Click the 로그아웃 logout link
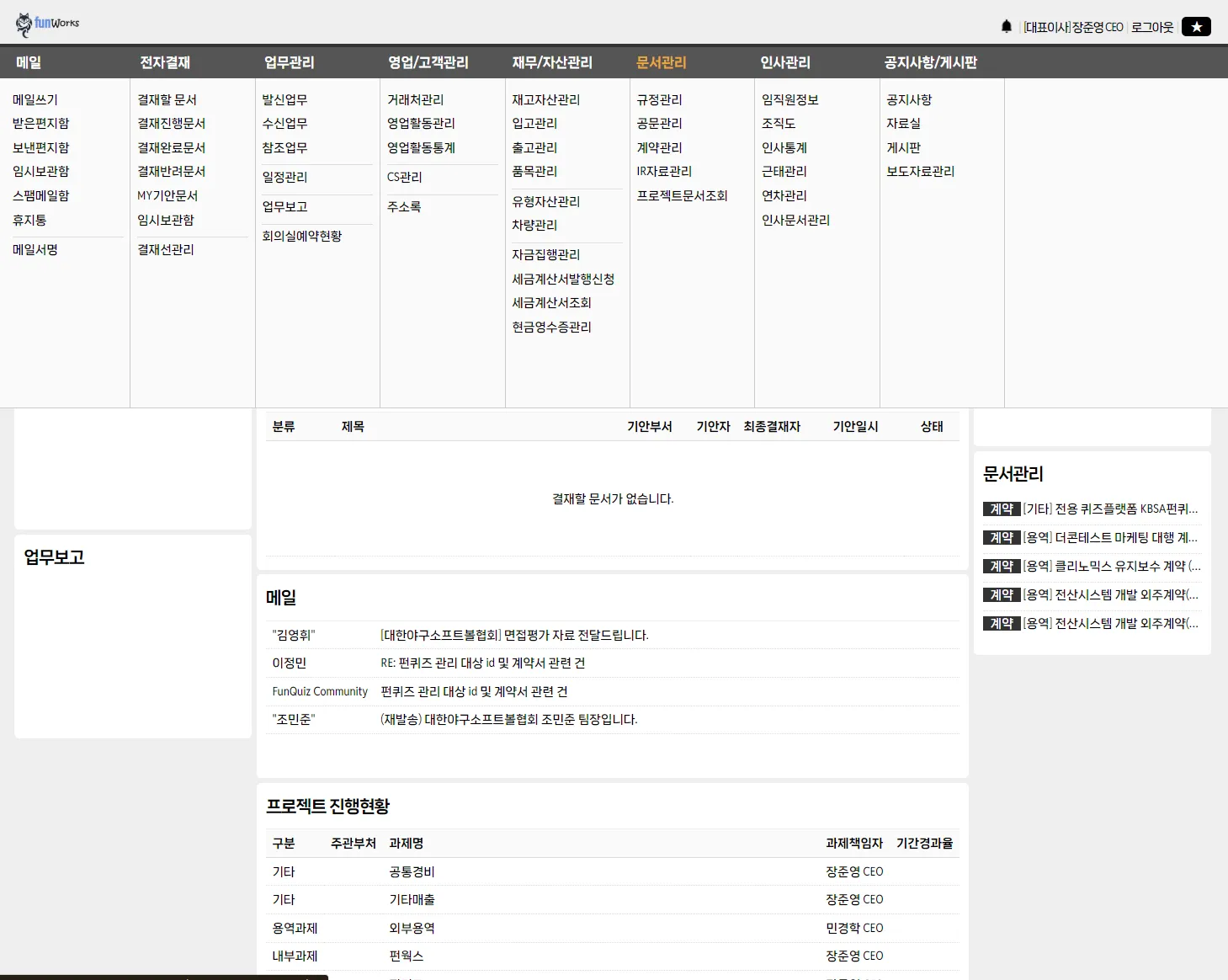Screen dimensions: 1228x980 [x=1151, y=26]
